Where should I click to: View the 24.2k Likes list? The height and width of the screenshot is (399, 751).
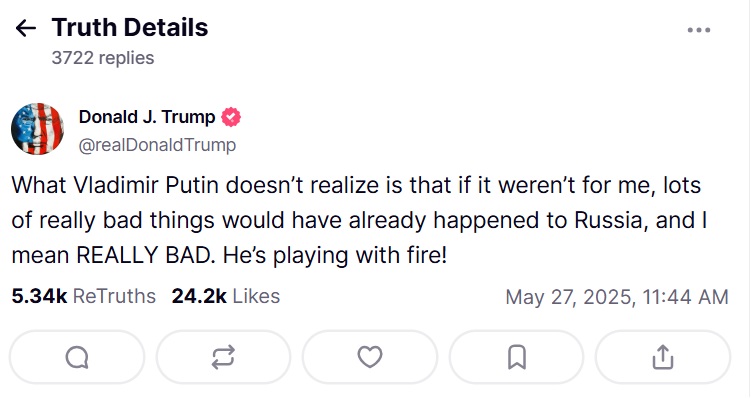click(x=226, y=296)
